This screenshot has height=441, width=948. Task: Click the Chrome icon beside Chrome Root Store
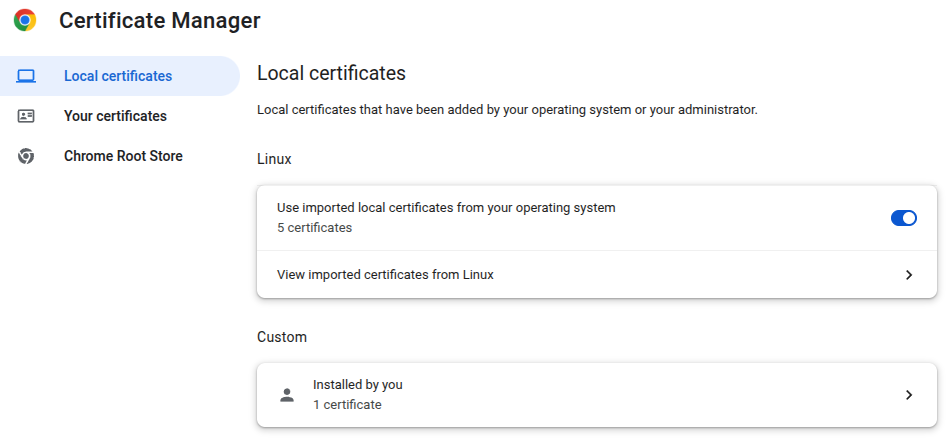(26, 156)
